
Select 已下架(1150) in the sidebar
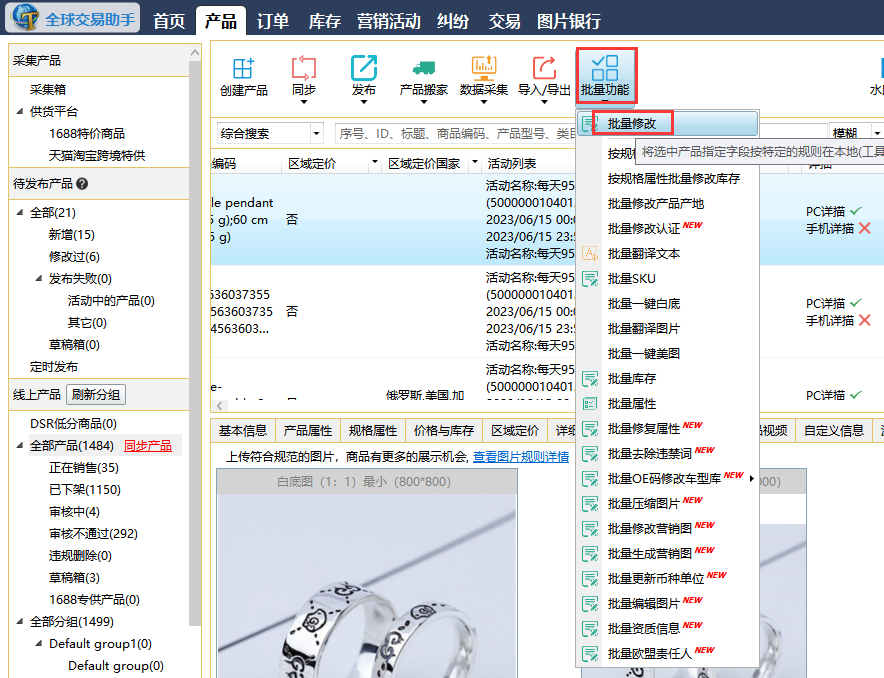click(x=85, y=490)
